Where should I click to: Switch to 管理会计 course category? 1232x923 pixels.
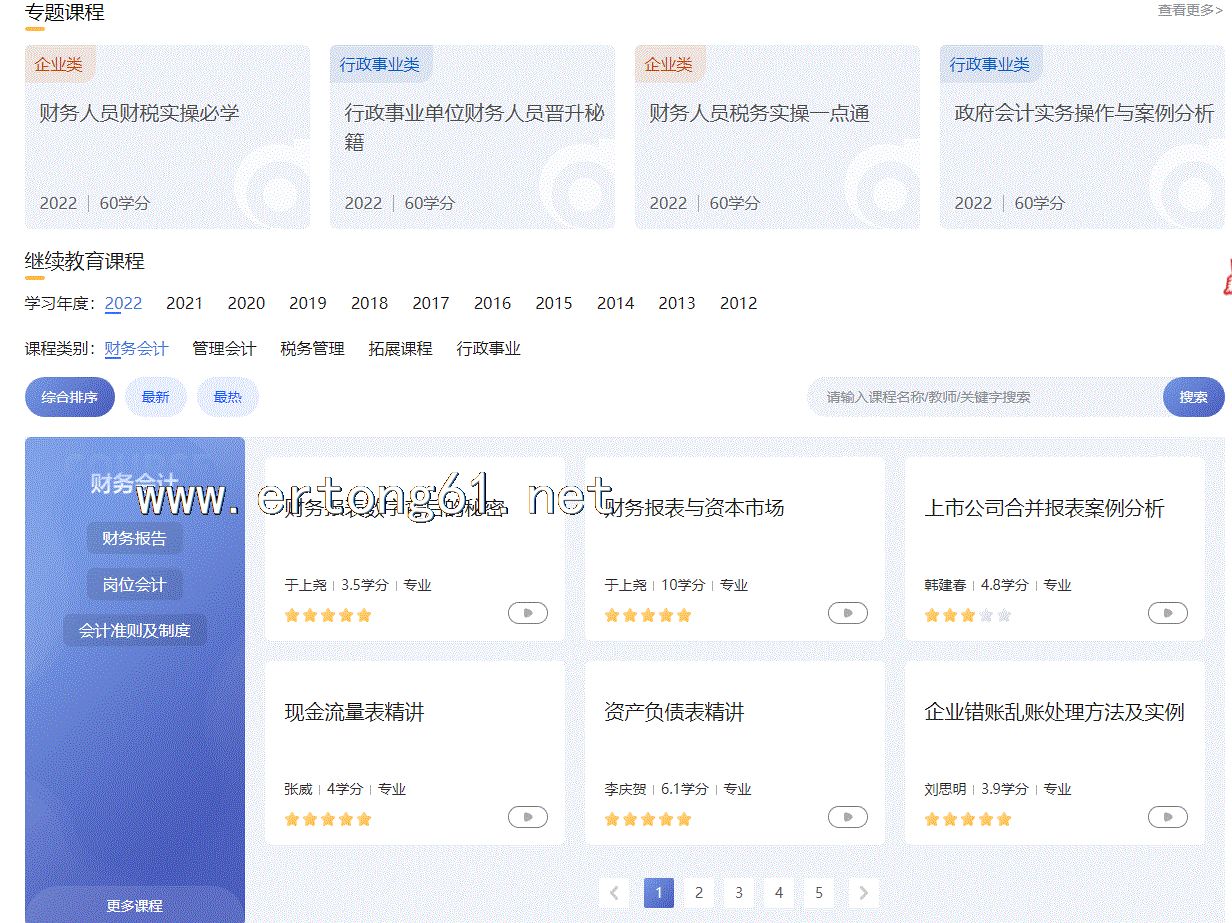pos(224,349)
